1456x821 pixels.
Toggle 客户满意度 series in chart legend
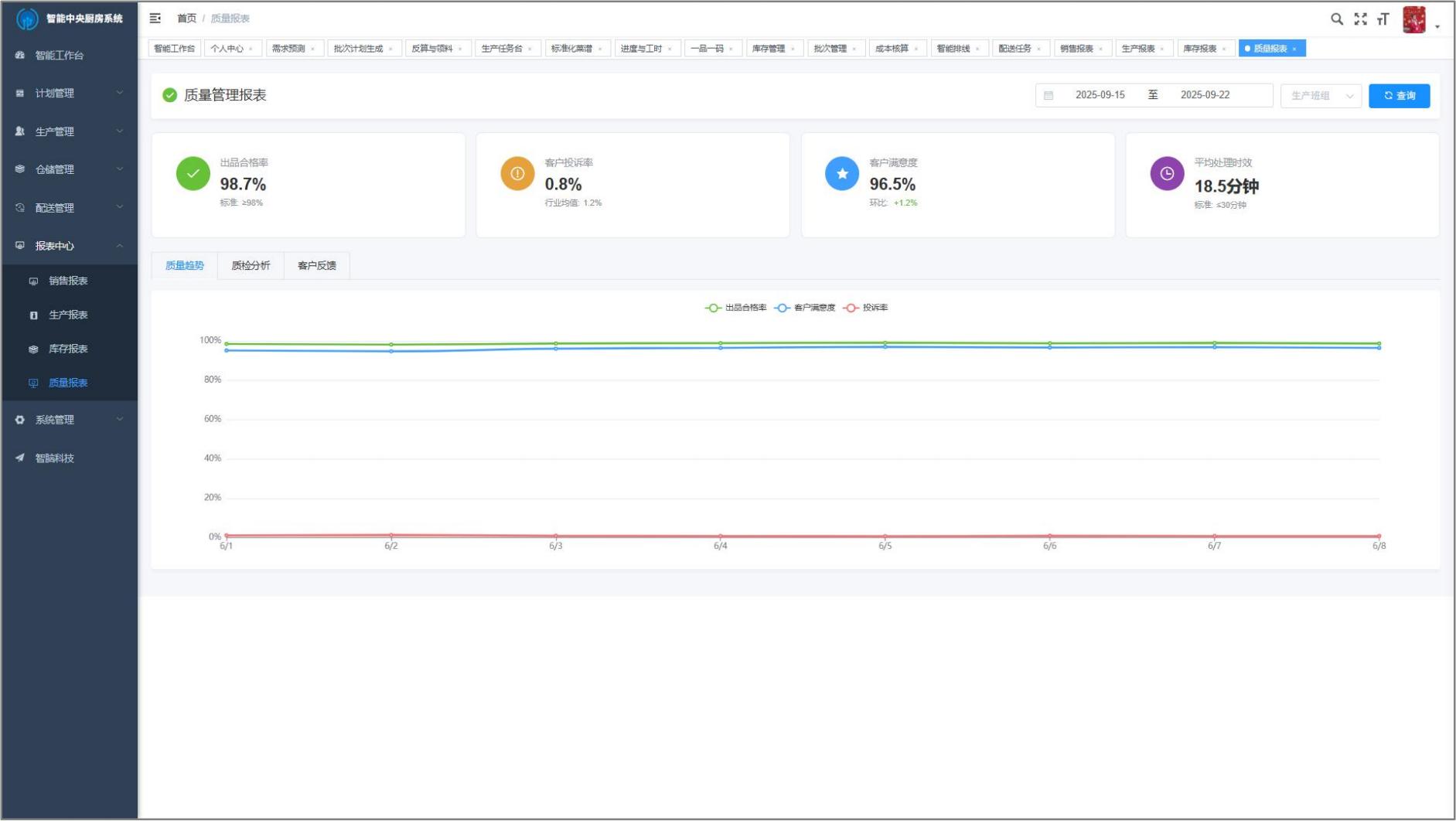click(805, 308)
